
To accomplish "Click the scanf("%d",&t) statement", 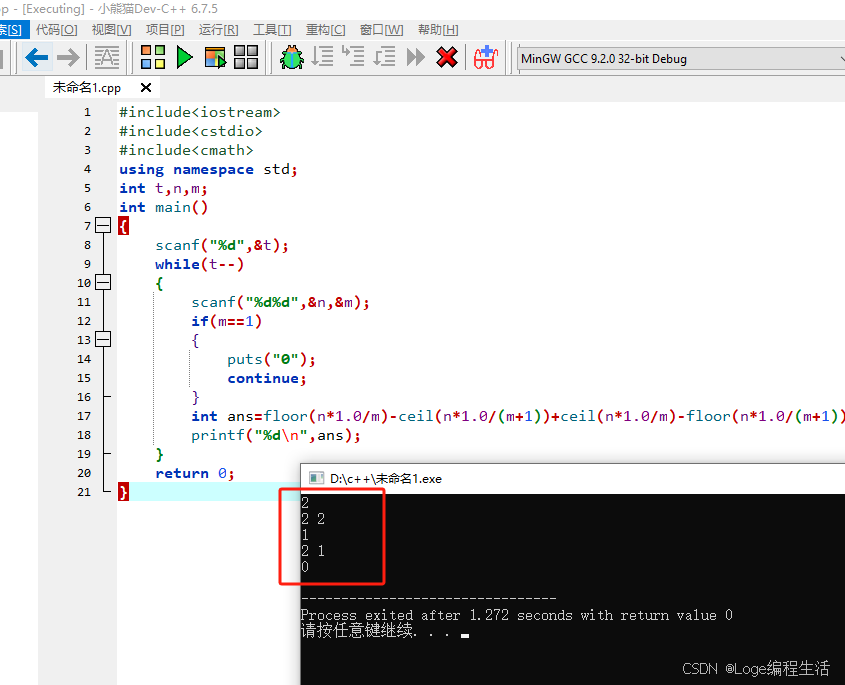I will point(222,245).
